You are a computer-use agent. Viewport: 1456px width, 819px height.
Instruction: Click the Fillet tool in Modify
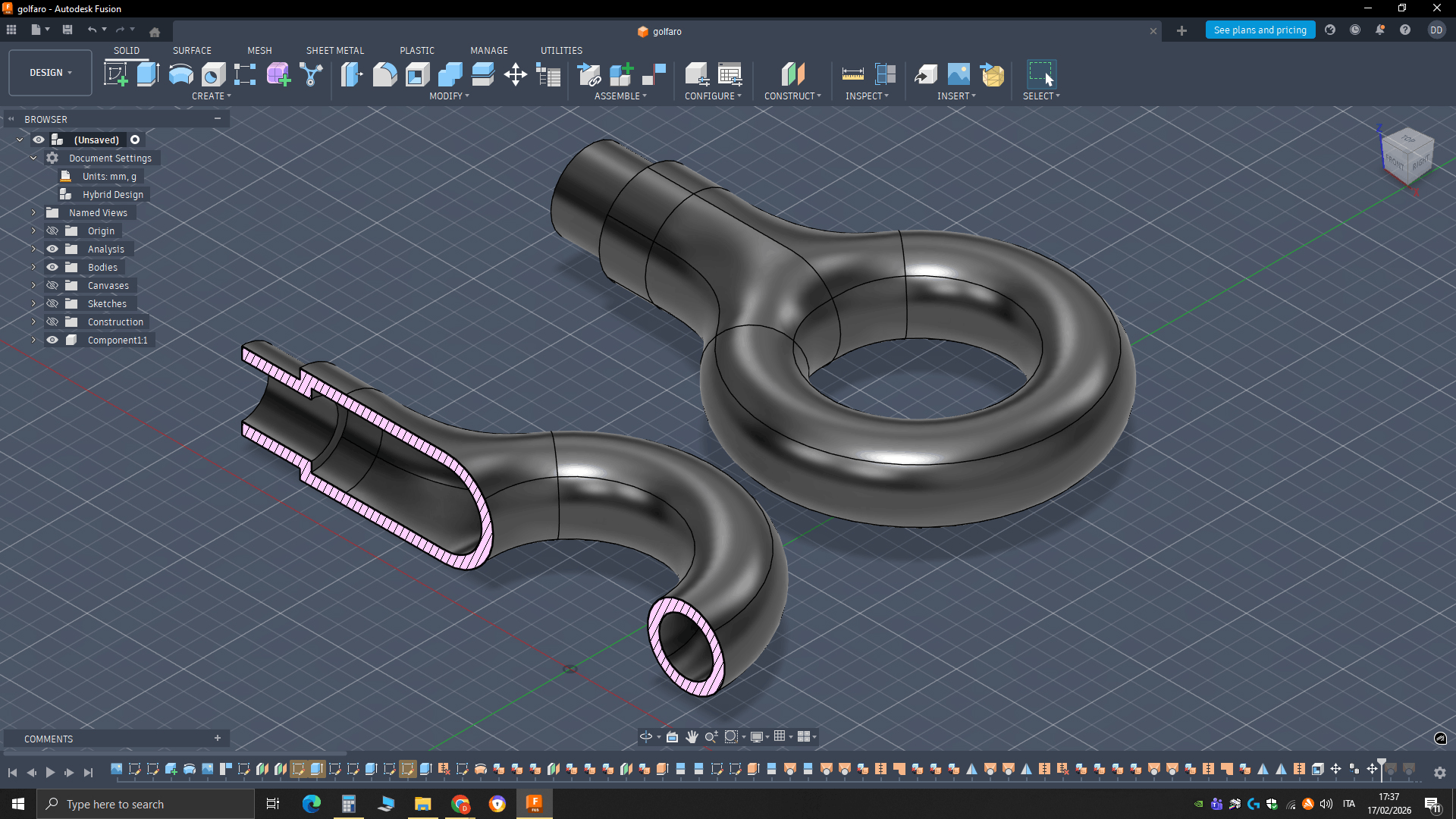pyautogui.click(x=384, y=74)
